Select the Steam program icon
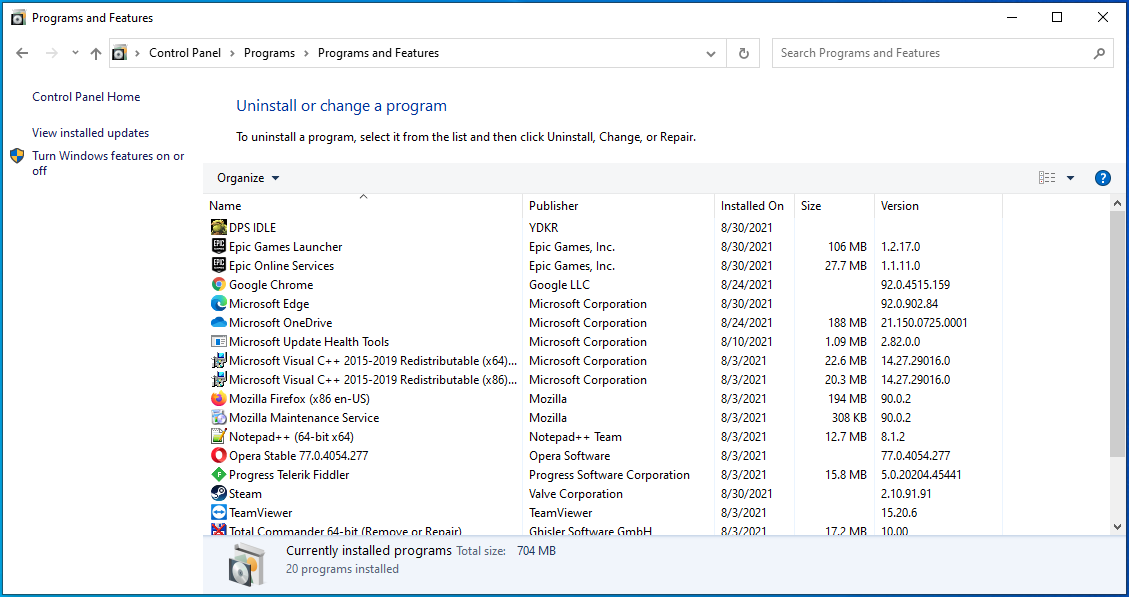Image resolution: width=1129 pixels, height=597 pixels. [x=219, y=494]
